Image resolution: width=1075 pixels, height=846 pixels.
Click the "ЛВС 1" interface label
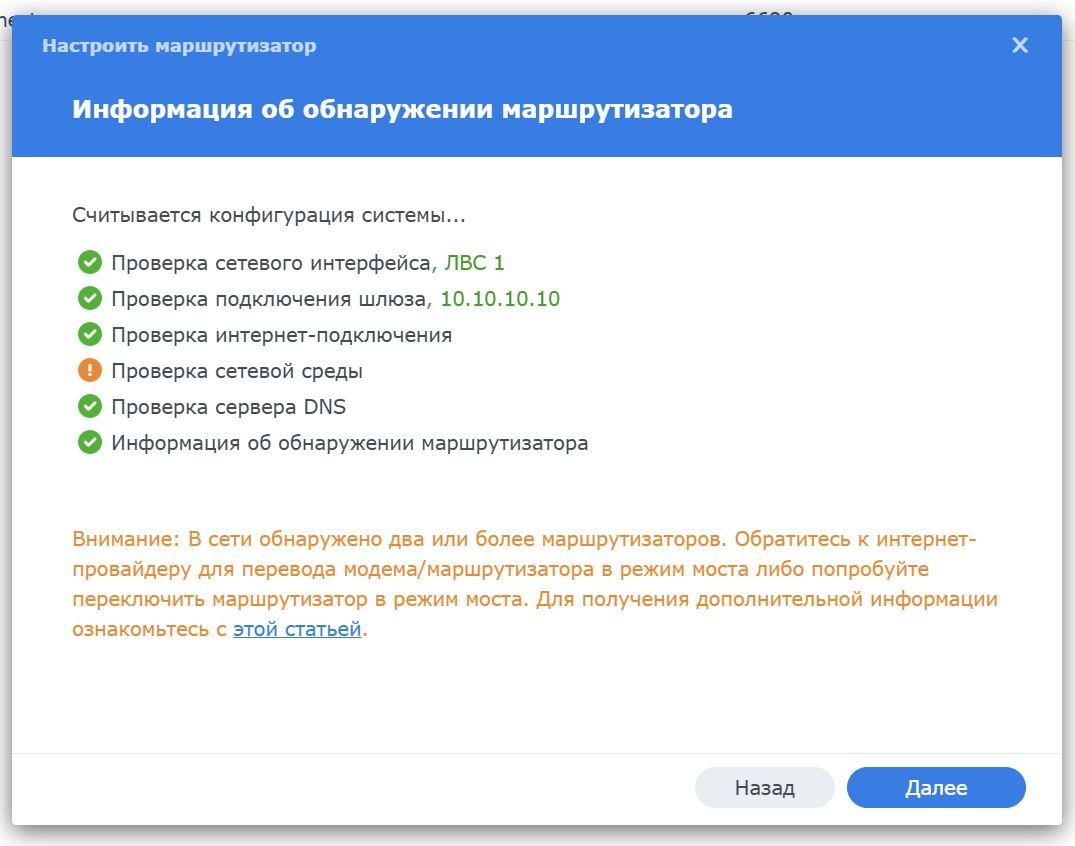474,263
